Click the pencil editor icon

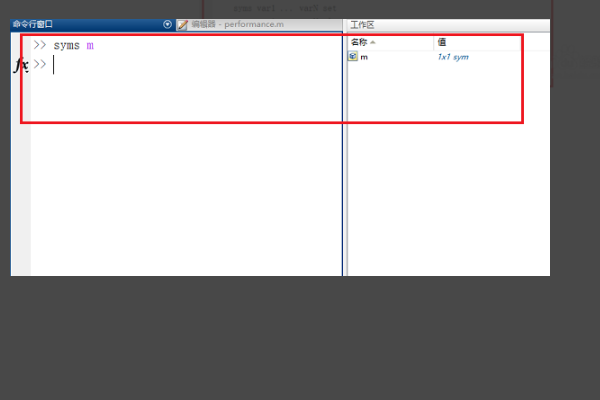[x=183, y=25]
